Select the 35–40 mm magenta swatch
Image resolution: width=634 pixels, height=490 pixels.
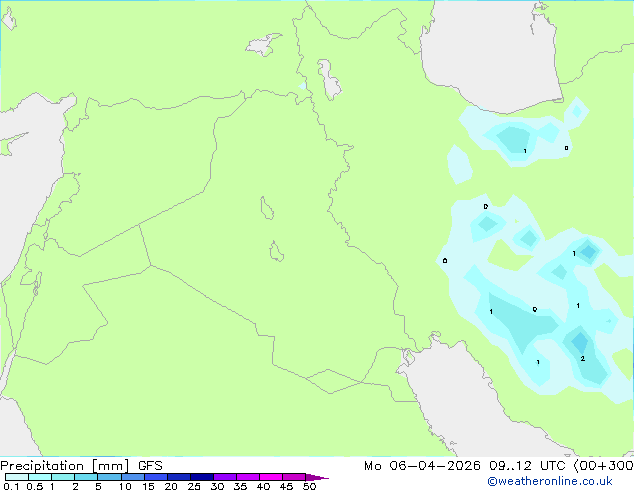tap(248, 477)
